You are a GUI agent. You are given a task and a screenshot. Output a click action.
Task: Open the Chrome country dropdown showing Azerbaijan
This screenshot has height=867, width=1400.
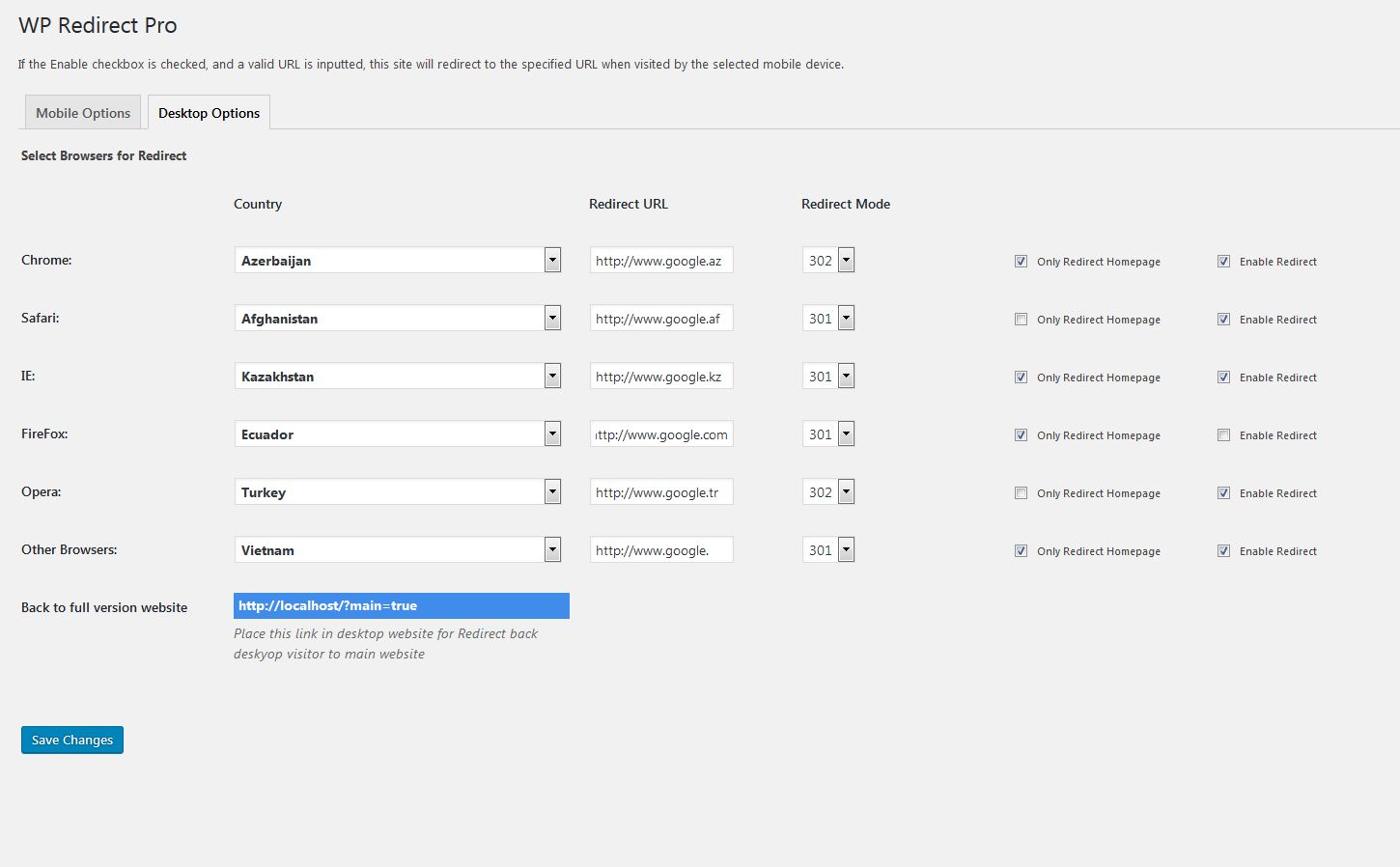point(397,261)
